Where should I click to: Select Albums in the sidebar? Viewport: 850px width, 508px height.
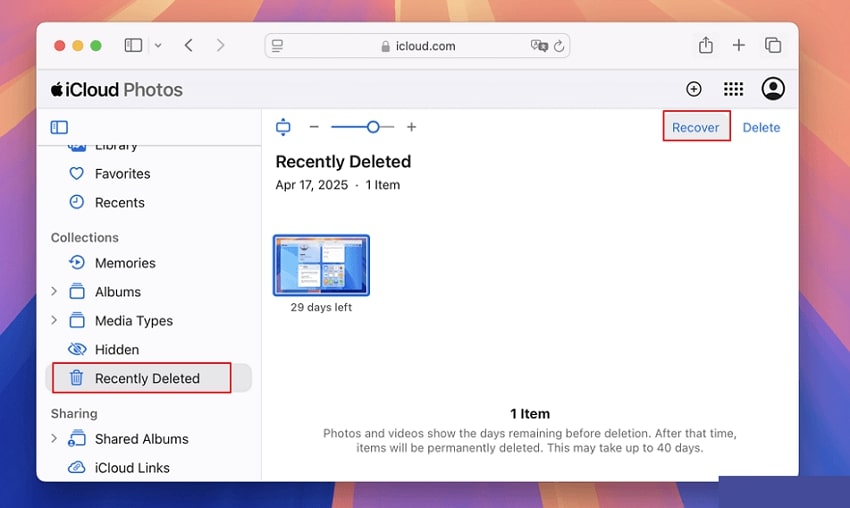coord(118,292)
